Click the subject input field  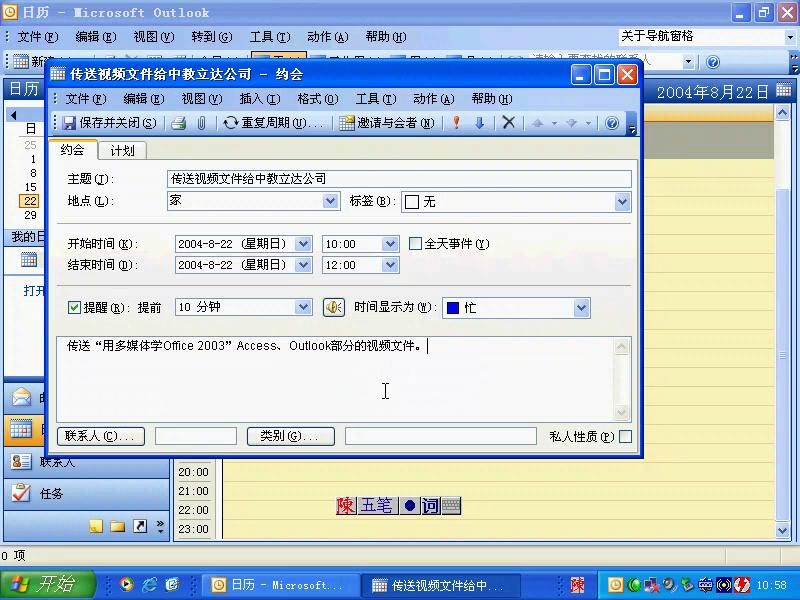[399, 179]
